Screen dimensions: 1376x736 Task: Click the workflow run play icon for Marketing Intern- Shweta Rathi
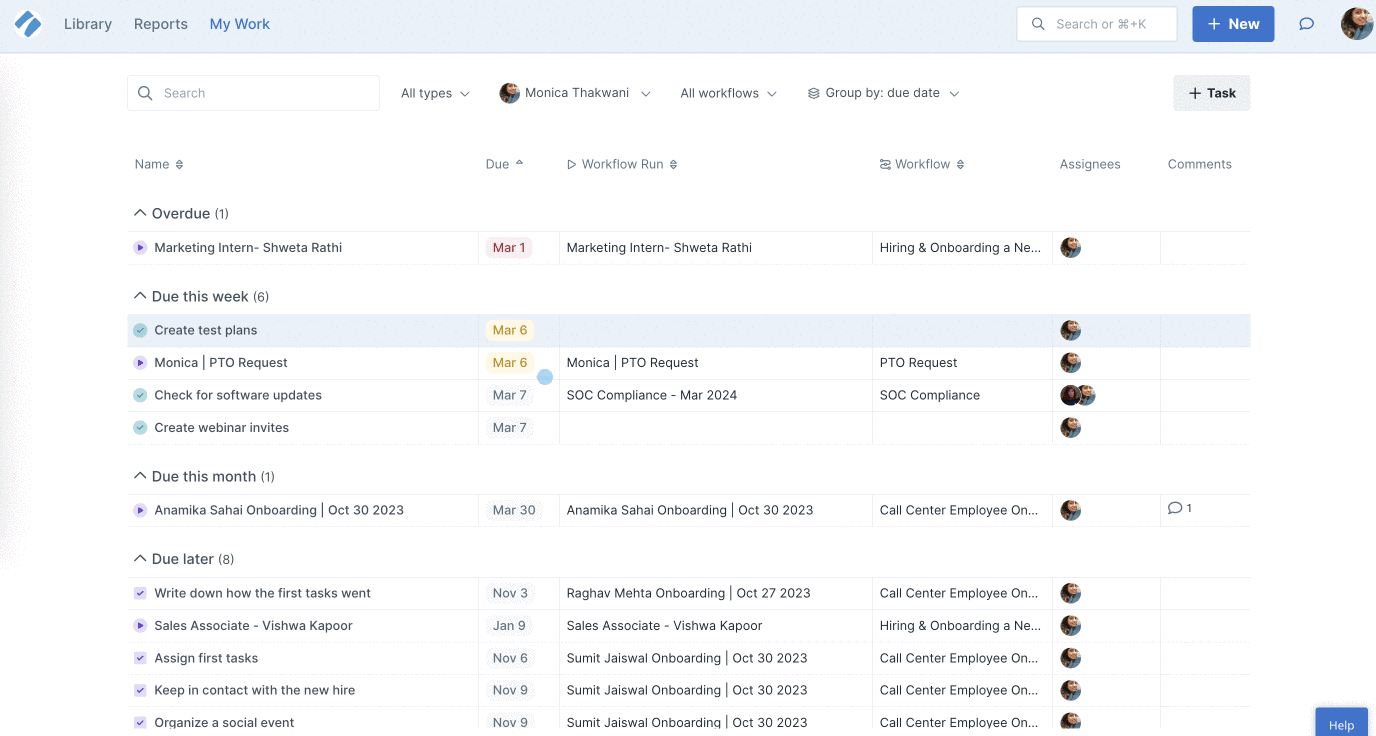[x=140, y=248]
